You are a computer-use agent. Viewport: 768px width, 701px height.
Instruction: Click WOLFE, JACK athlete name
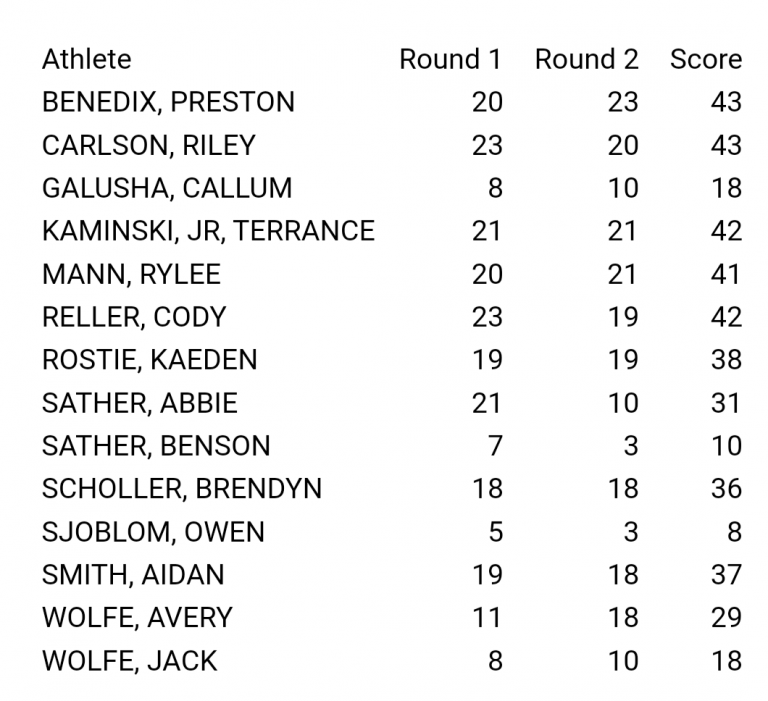click(130, 661)
